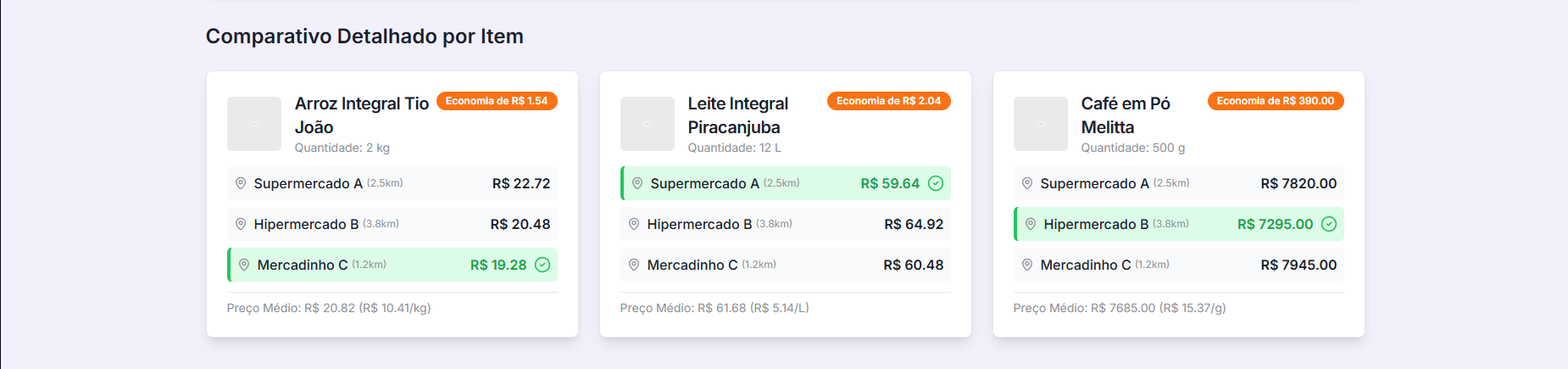Click the checkmark icon beside R$ 7295.00
The image size is (1568, 369).
coord(1329,224)
